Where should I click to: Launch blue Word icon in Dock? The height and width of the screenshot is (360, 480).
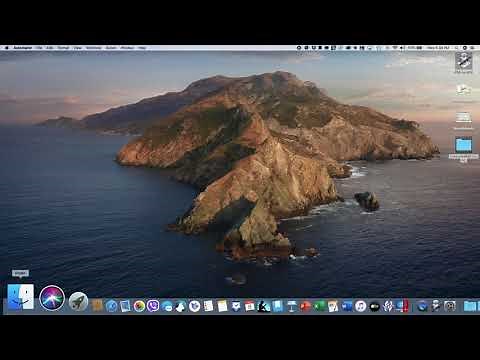pos(347,306)
